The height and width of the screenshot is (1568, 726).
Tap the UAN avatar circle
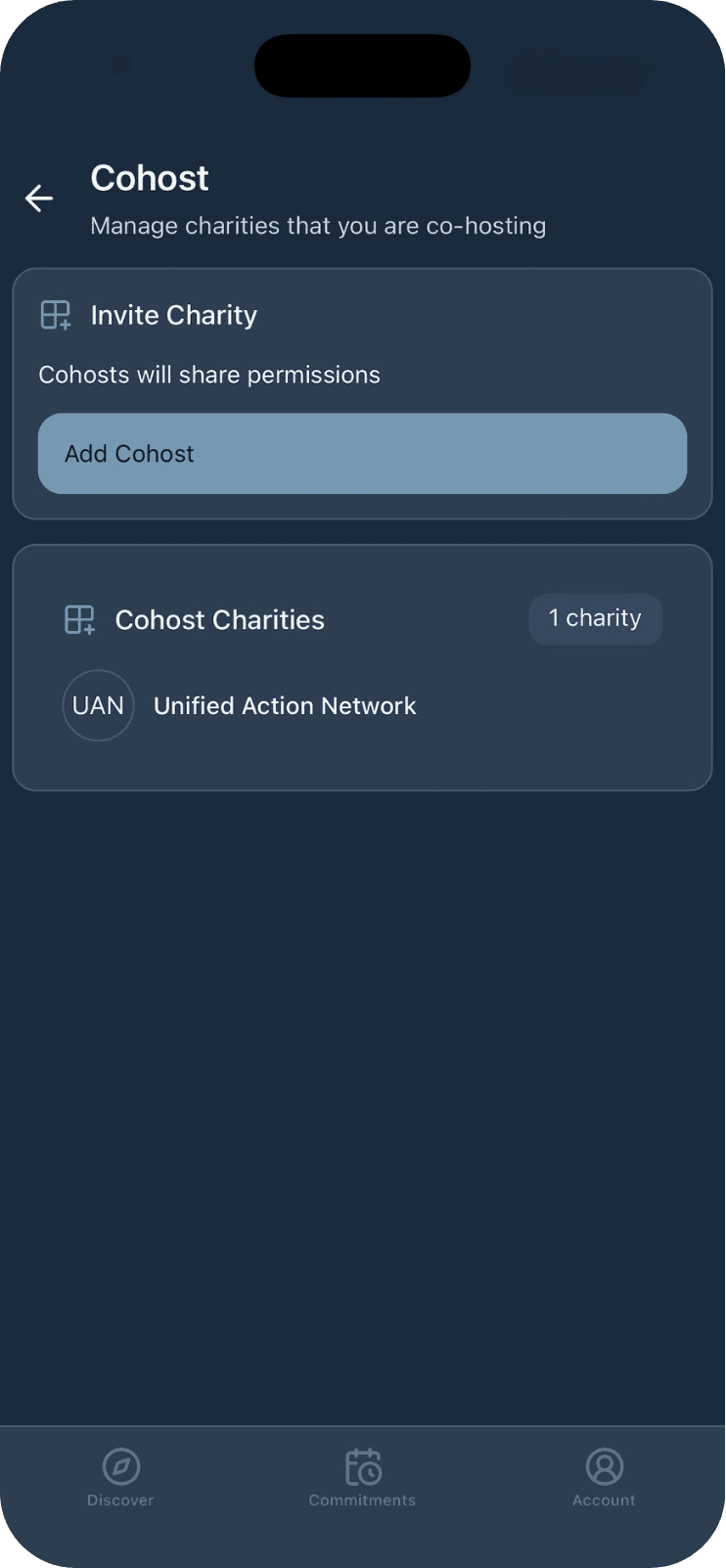98,705
